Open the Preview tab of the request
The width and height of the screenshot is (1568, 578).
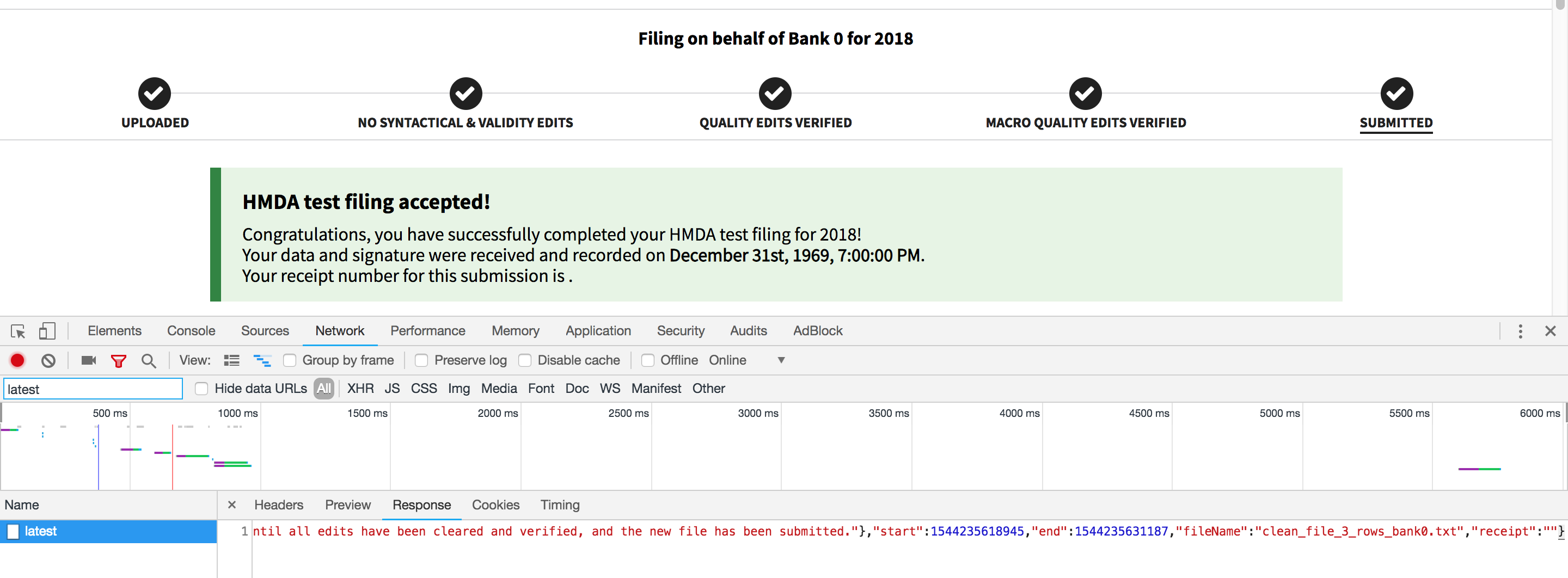tap(347, 505)
